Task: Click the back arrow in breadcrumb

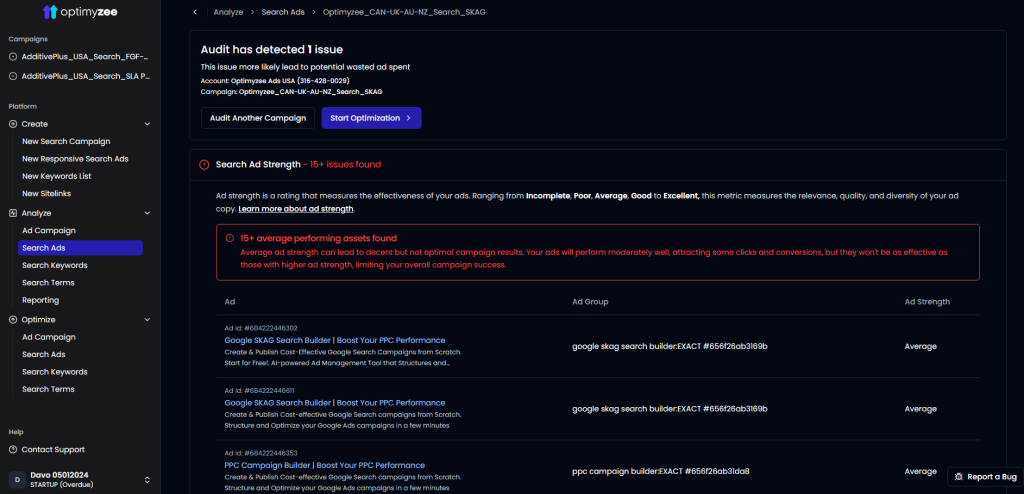Action: click(194, 12)
